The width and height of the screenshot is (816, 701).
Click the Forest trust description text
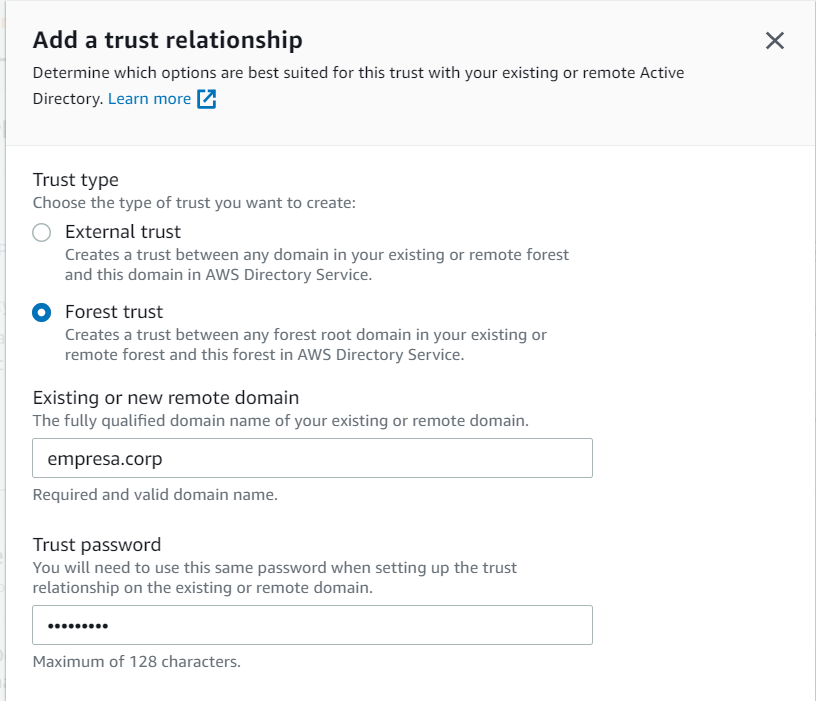pos(305,344)
